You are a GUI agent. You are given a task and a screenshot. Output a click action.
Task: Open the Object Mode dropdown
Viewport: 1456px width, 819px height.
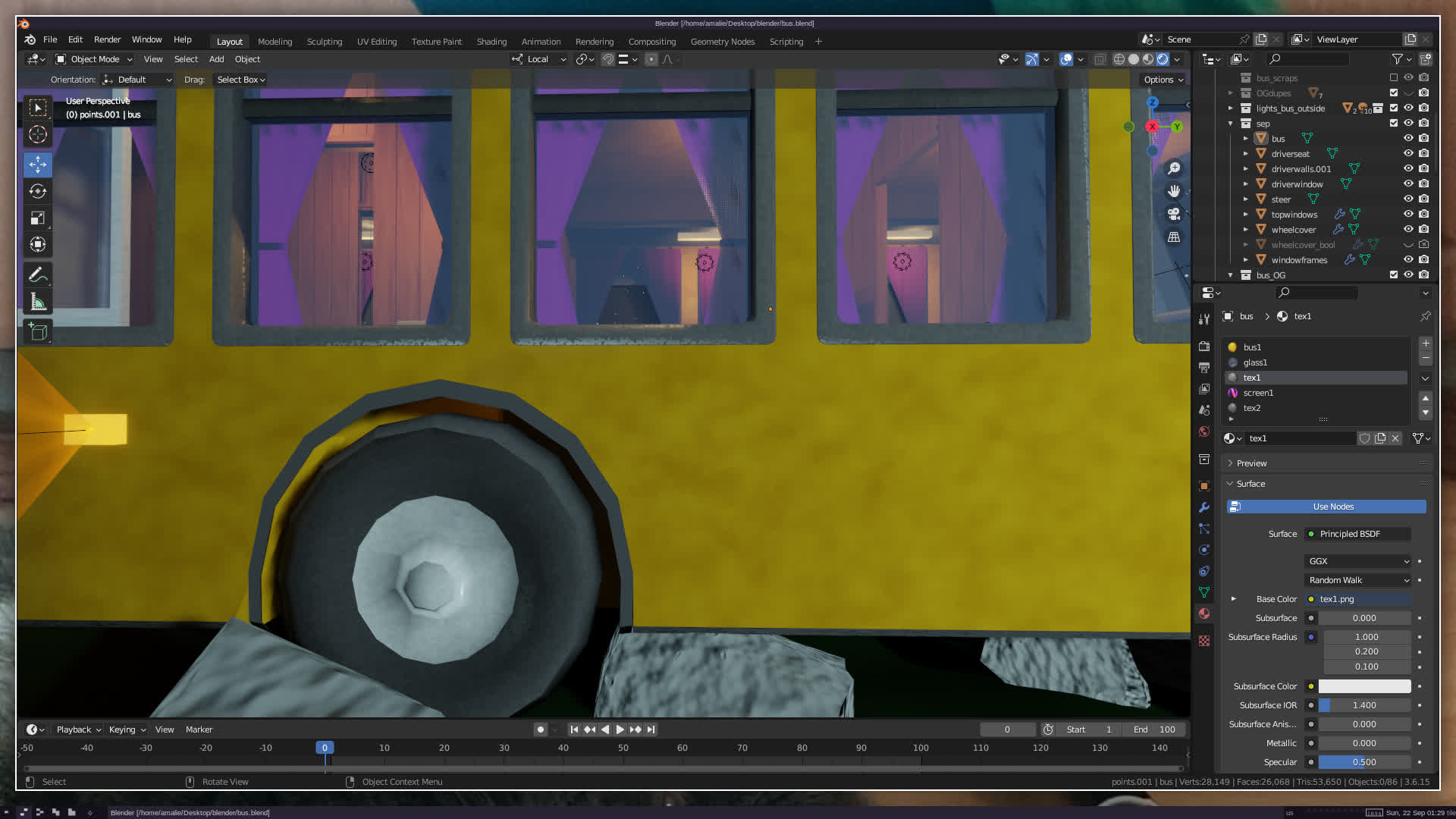[94, 59]
